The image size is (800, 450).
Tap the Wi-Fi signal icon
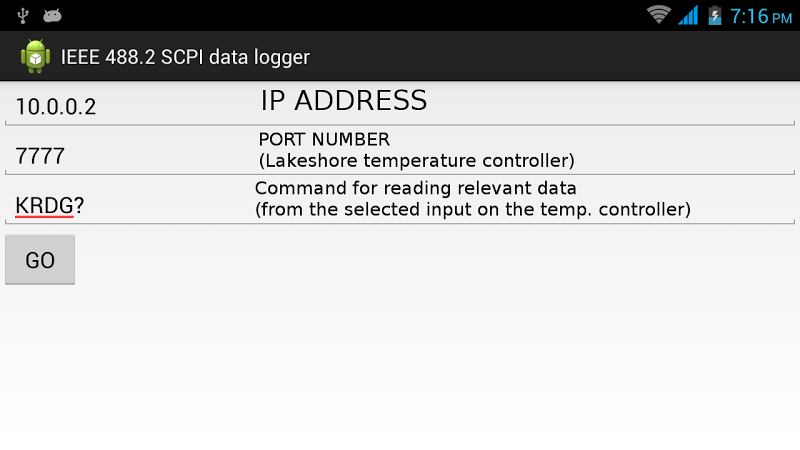(x=659, y=15)
